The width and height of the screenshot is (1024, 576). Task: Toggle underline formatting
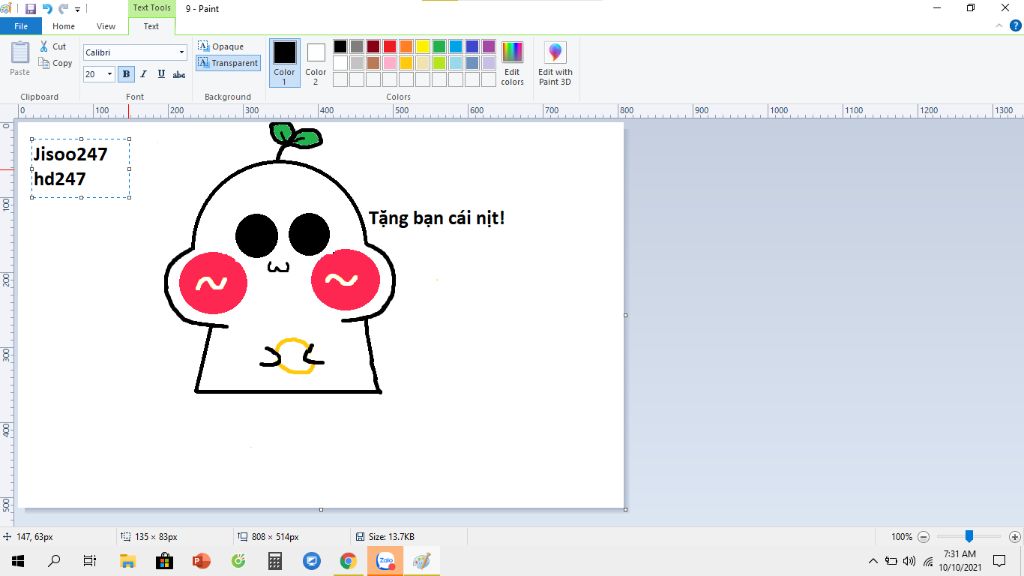161,74
